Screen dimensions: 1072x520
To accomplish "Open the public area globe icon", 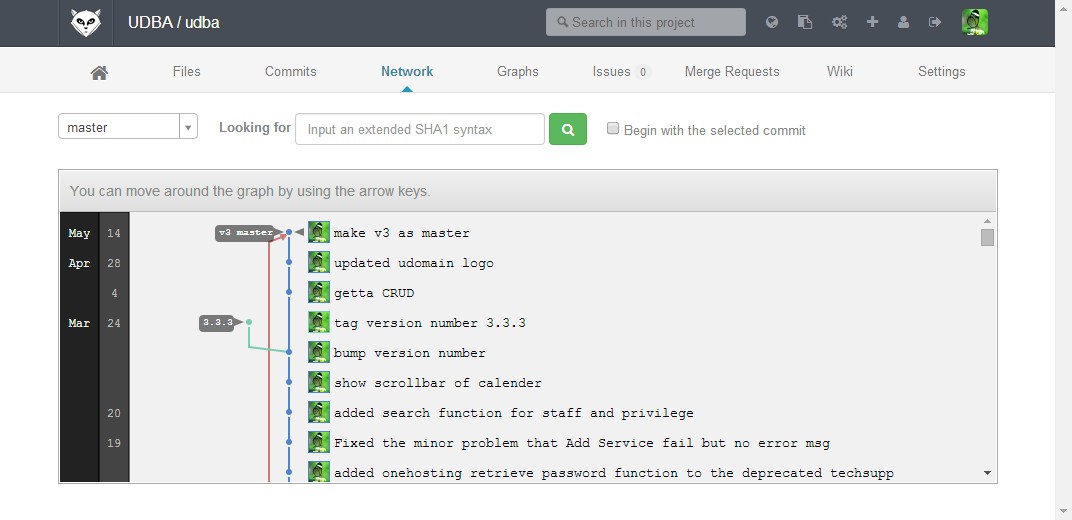I will pyautogui.click(x=772, y=22).
